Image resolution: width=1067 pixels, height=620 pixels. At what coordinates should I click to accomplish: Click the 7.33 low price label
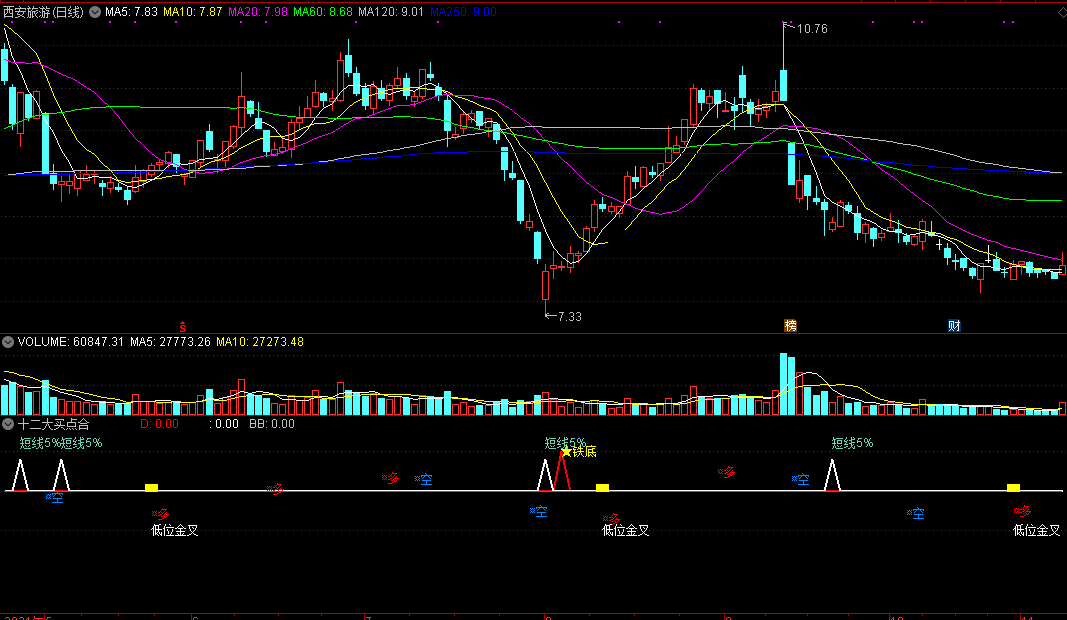(x=570, y=316)
